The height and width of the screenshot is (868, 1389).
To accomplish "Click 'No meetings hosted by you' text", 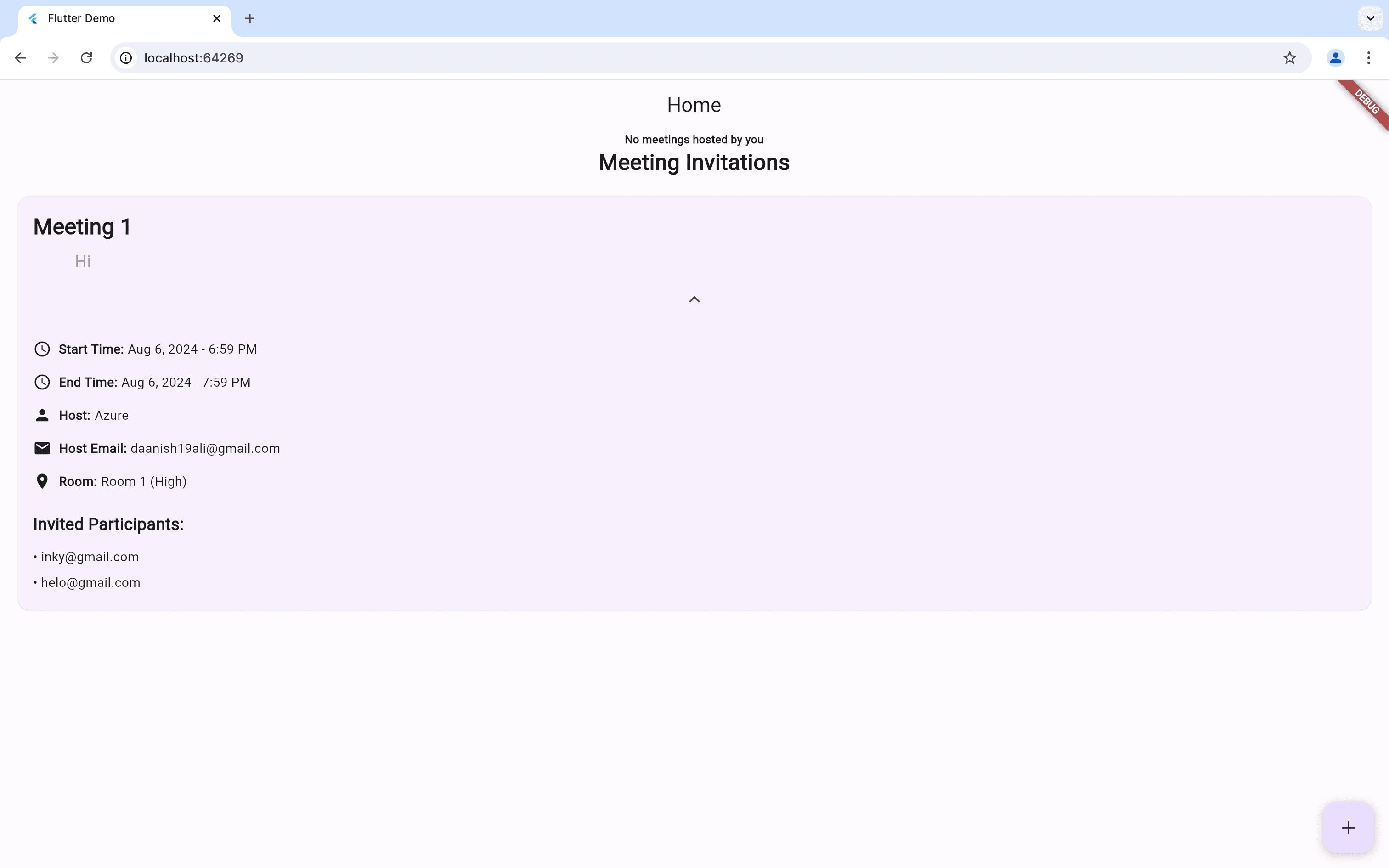I will (694, 140).
